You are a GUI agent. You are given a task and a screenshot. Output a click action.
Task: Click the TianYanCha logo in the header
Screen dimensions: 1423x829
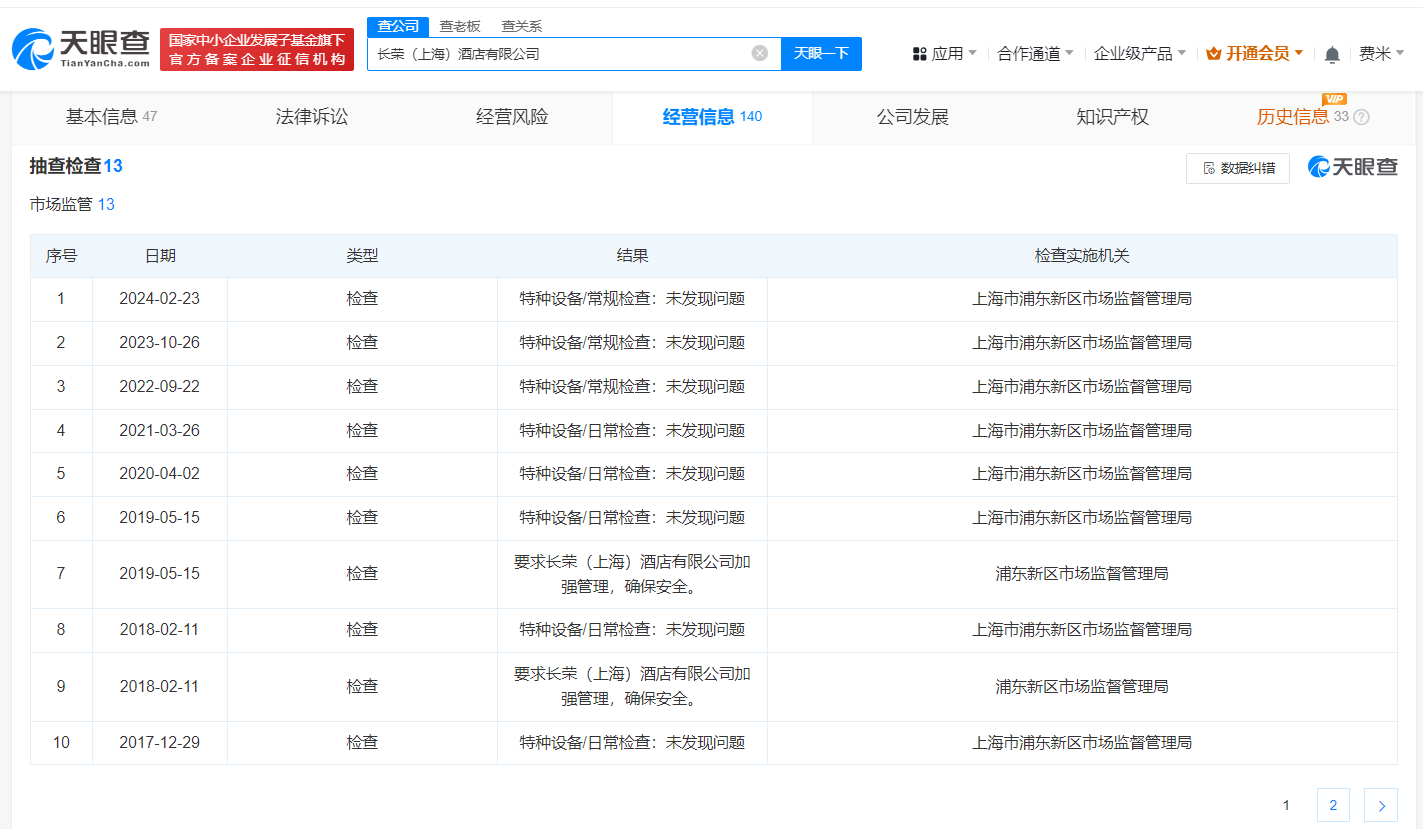[x=81, y=48]
